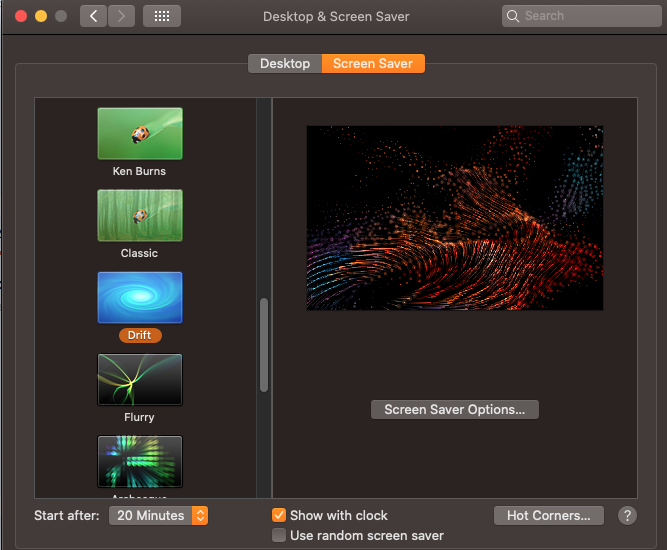Click the Flurry label

[x=139, y=417]
